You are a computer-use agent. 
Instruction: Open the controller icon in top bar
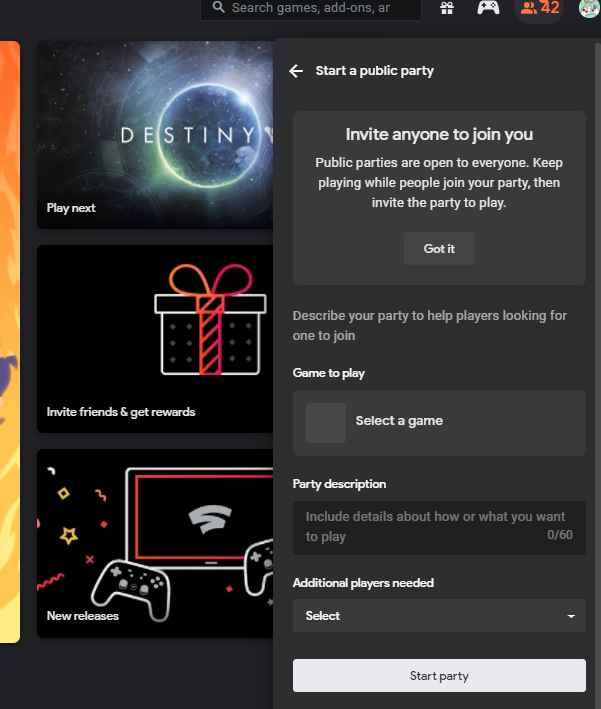point(488,8)
